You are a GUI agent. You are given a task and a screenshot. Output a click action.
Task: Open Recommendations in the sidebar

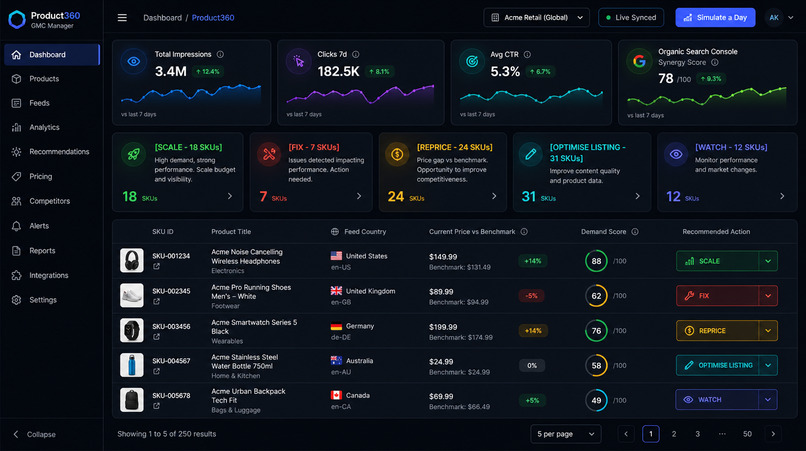point(51,152)
